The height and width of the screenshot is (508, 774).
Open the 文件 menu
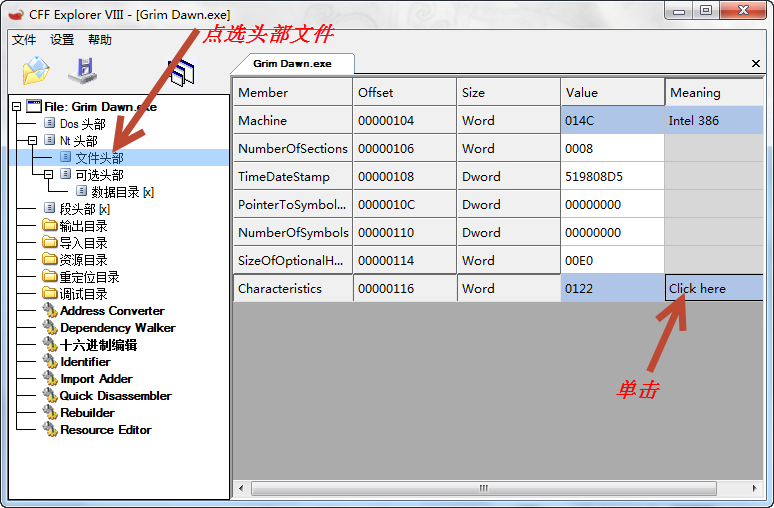tap(24, 40)
